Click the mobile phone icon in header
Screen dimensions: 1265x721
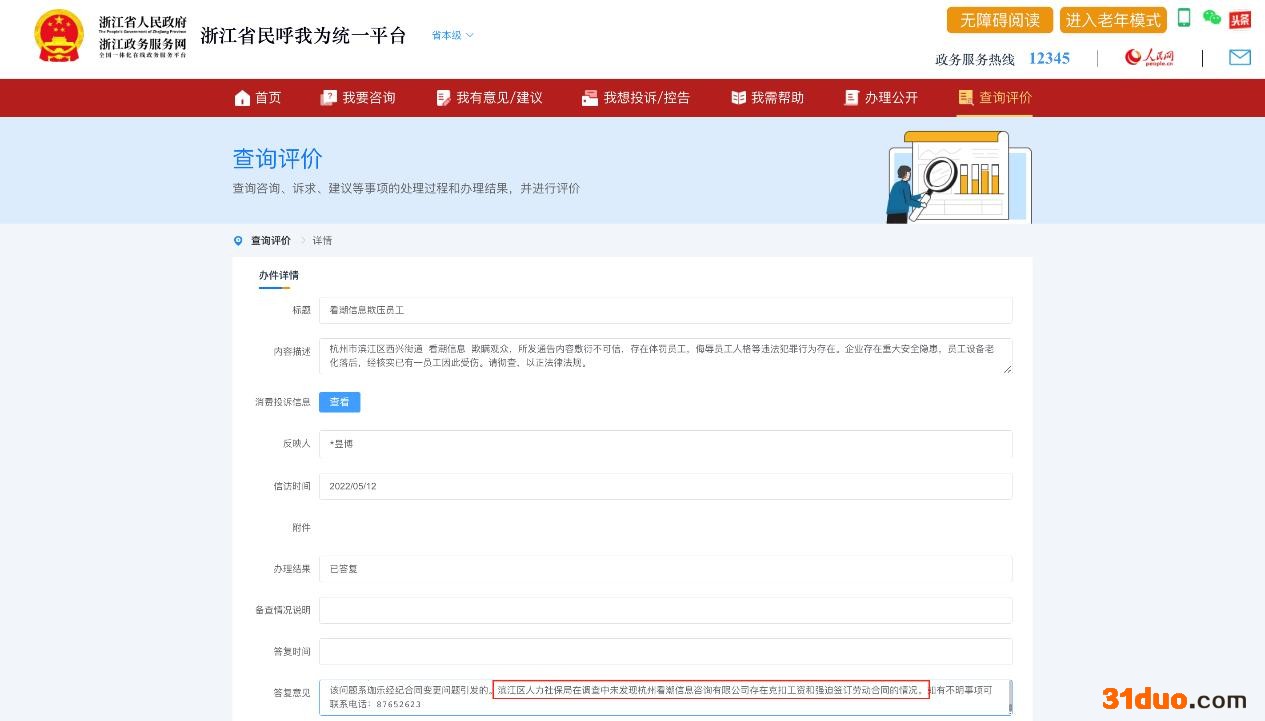(1184, 18)
